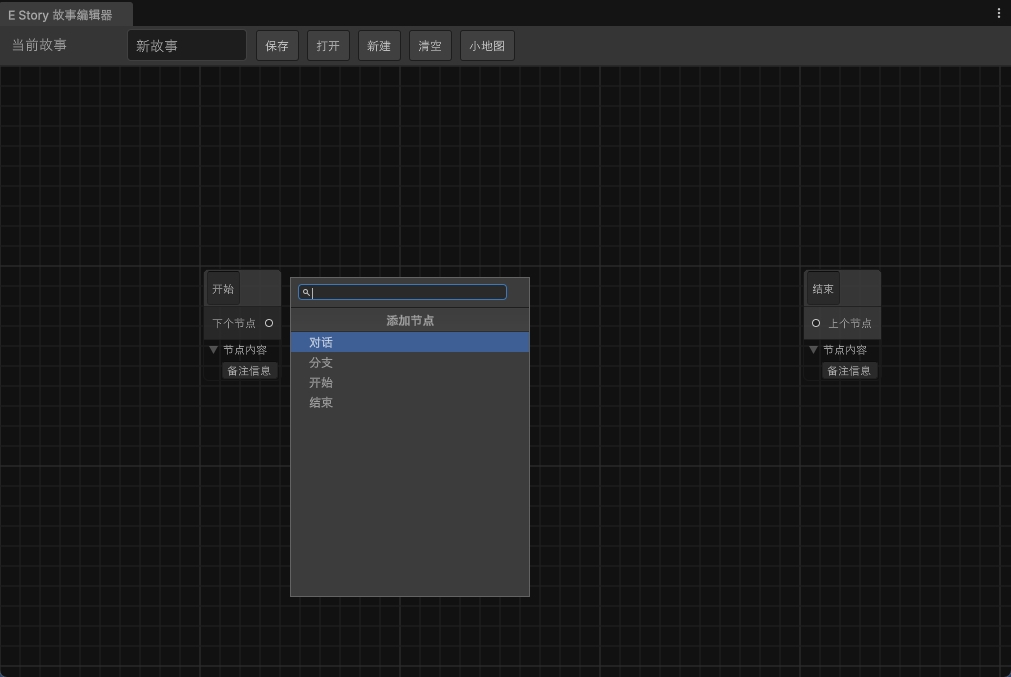
Task: Click the 新建 new story button
Action: (379, 46)
